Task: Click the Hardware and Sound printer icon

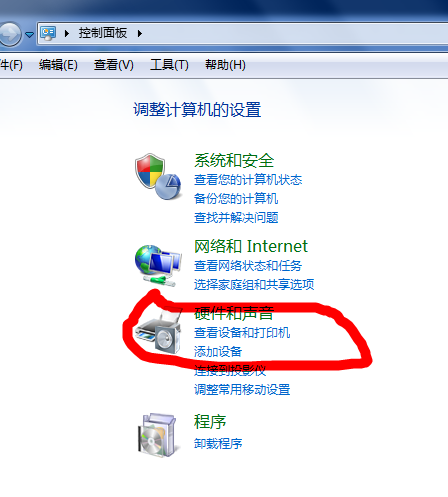Action: tap(158, 331)
